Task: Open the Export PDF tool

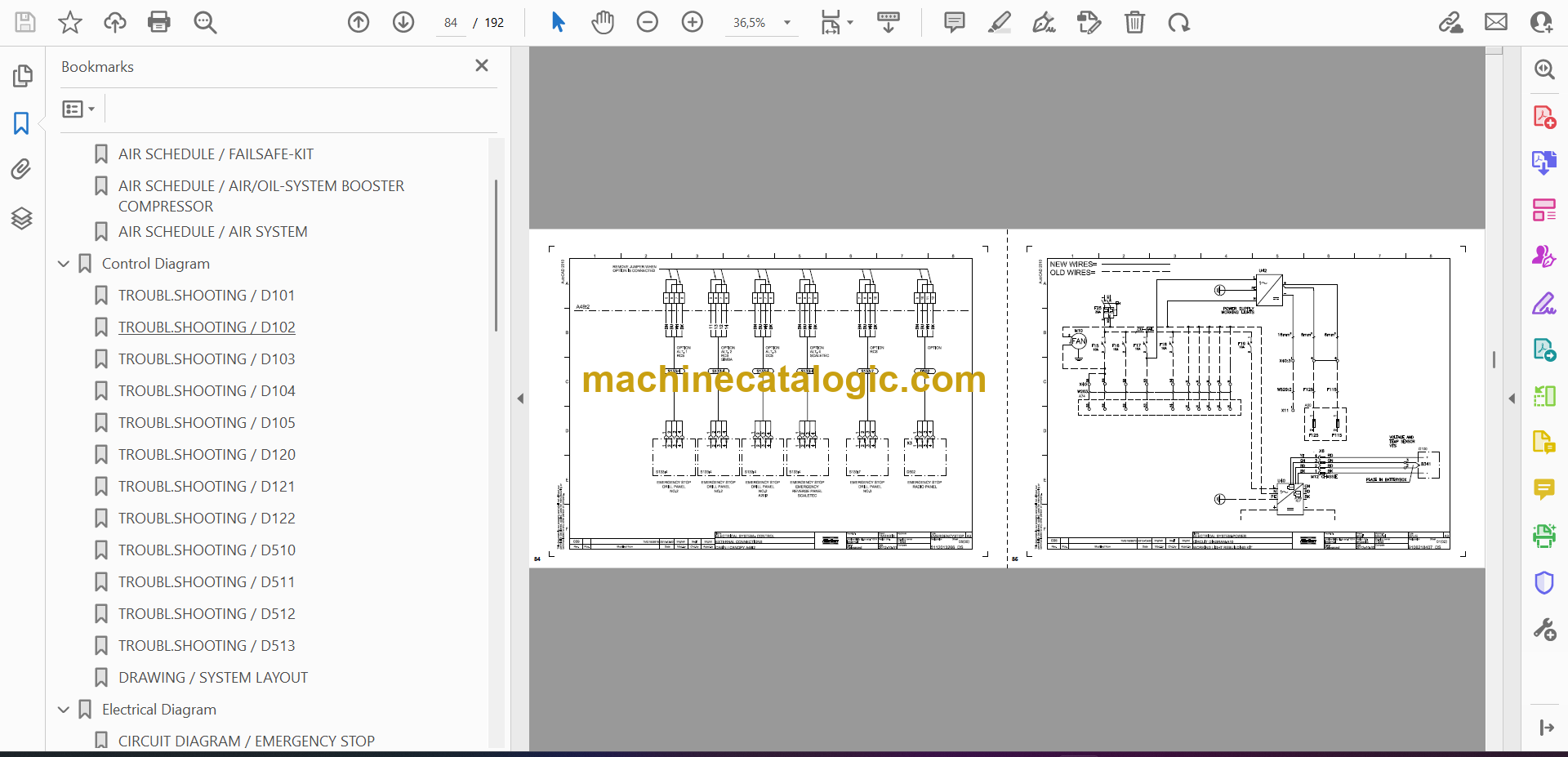Action: [1543, 163]
